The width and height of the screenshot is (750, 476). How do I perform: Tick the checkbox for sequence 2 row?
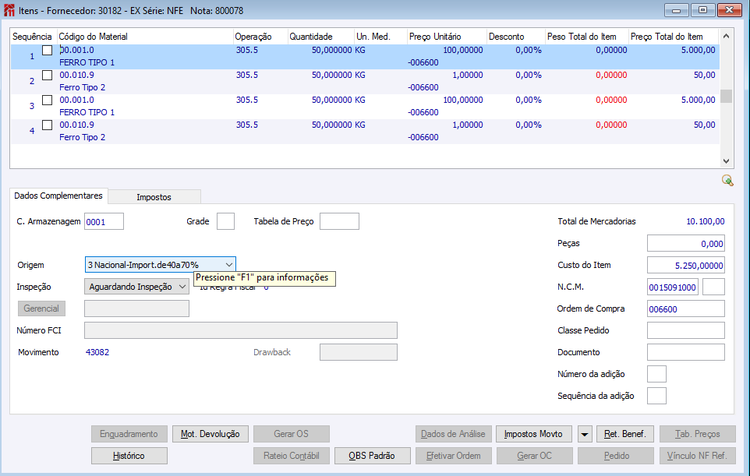pyautogui.click(x=47, y=75)
